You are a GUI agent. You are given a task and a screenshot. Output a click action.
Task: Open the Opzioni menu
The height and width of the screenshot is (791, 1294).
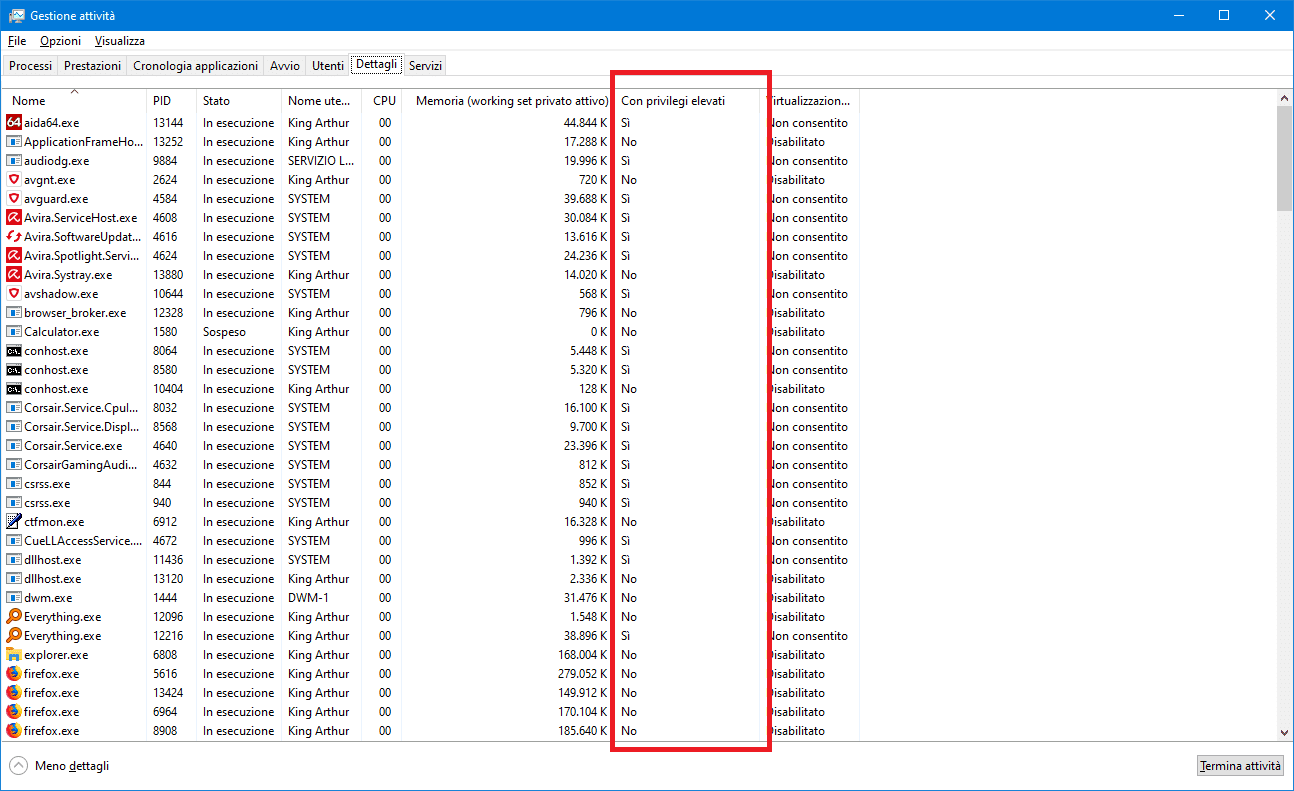click(x=60, y=41)
